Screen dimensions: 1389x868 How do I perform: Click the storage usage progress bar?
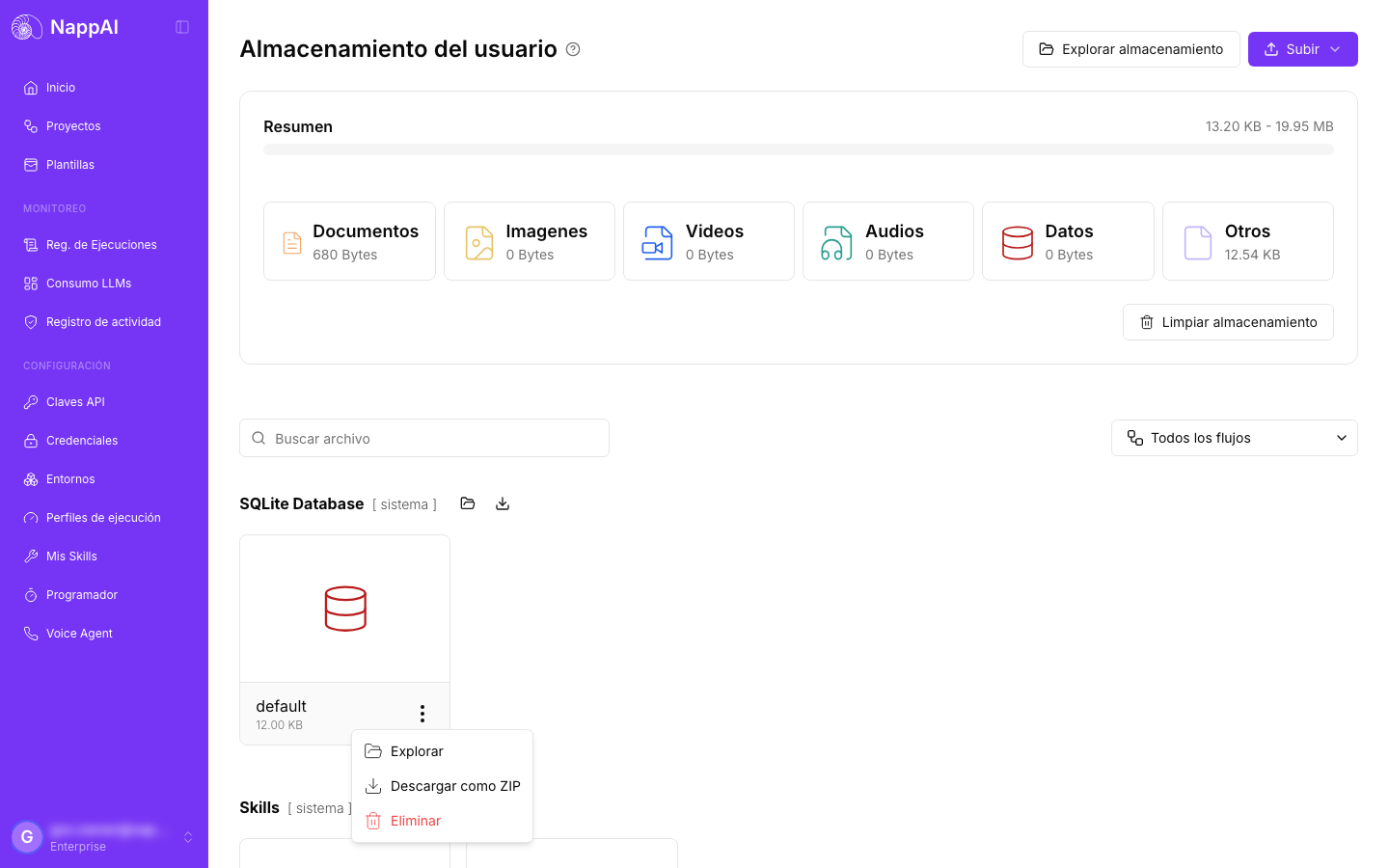click(x=799, y=149)
